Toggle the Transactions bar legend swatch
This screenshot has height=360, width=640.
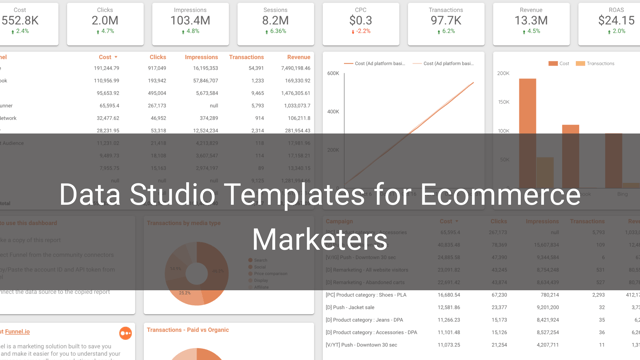(x=580, y=63)
